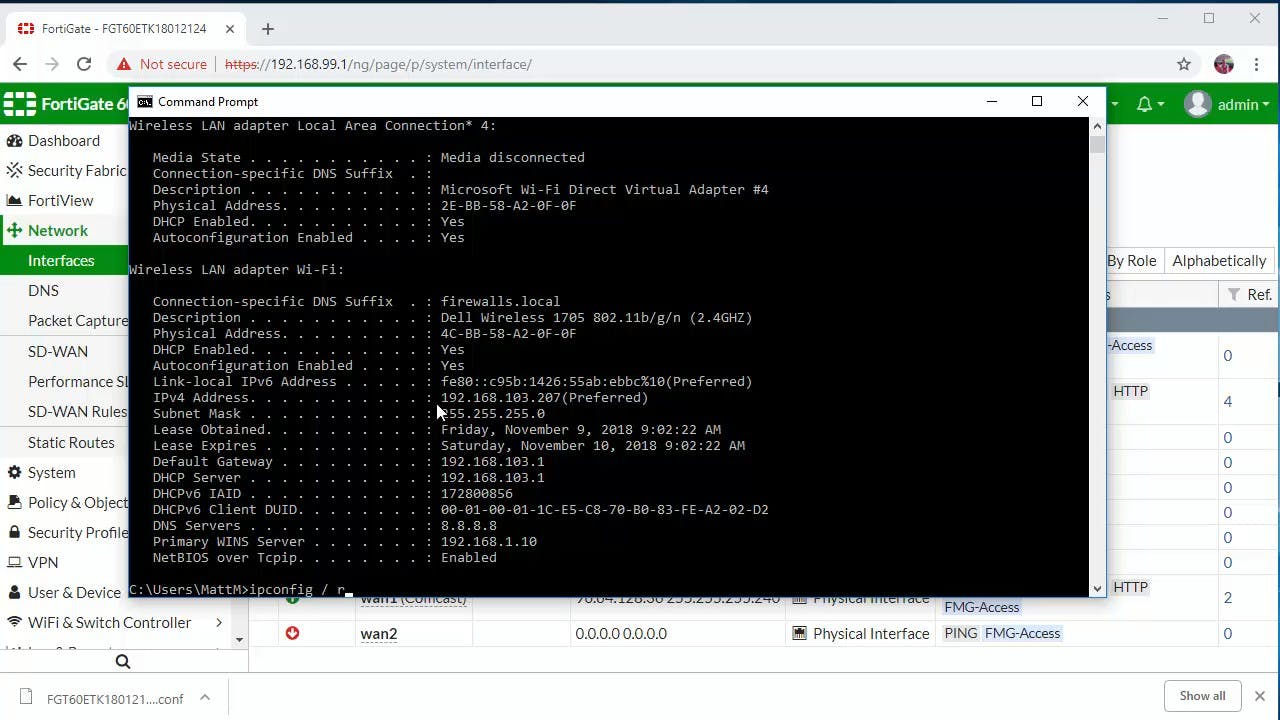Expand WiFi & Switch Controller submenu

[x=218, y=622]
